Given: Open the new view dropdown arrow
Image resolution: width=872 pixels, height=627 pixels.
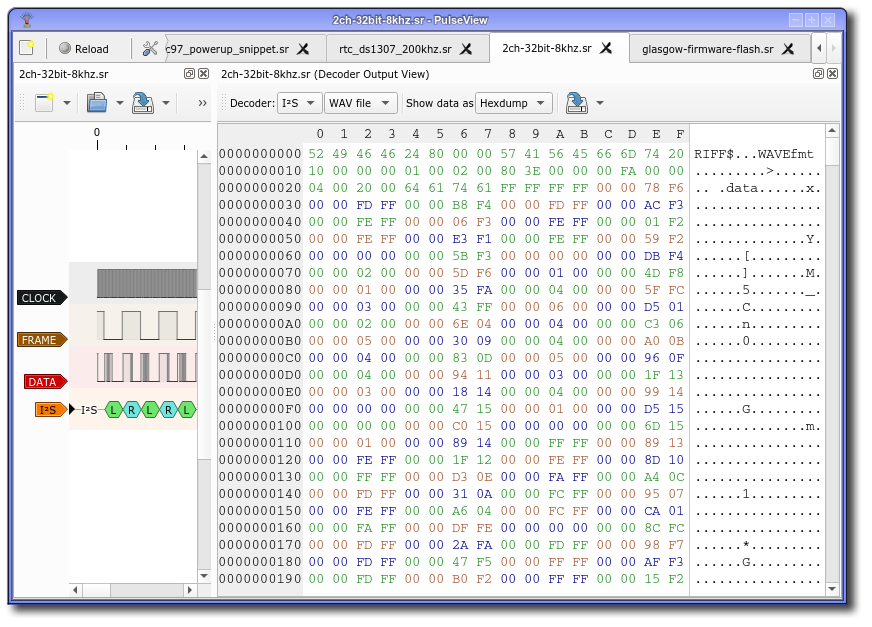Looking at the screenshot, I should 67,103.
